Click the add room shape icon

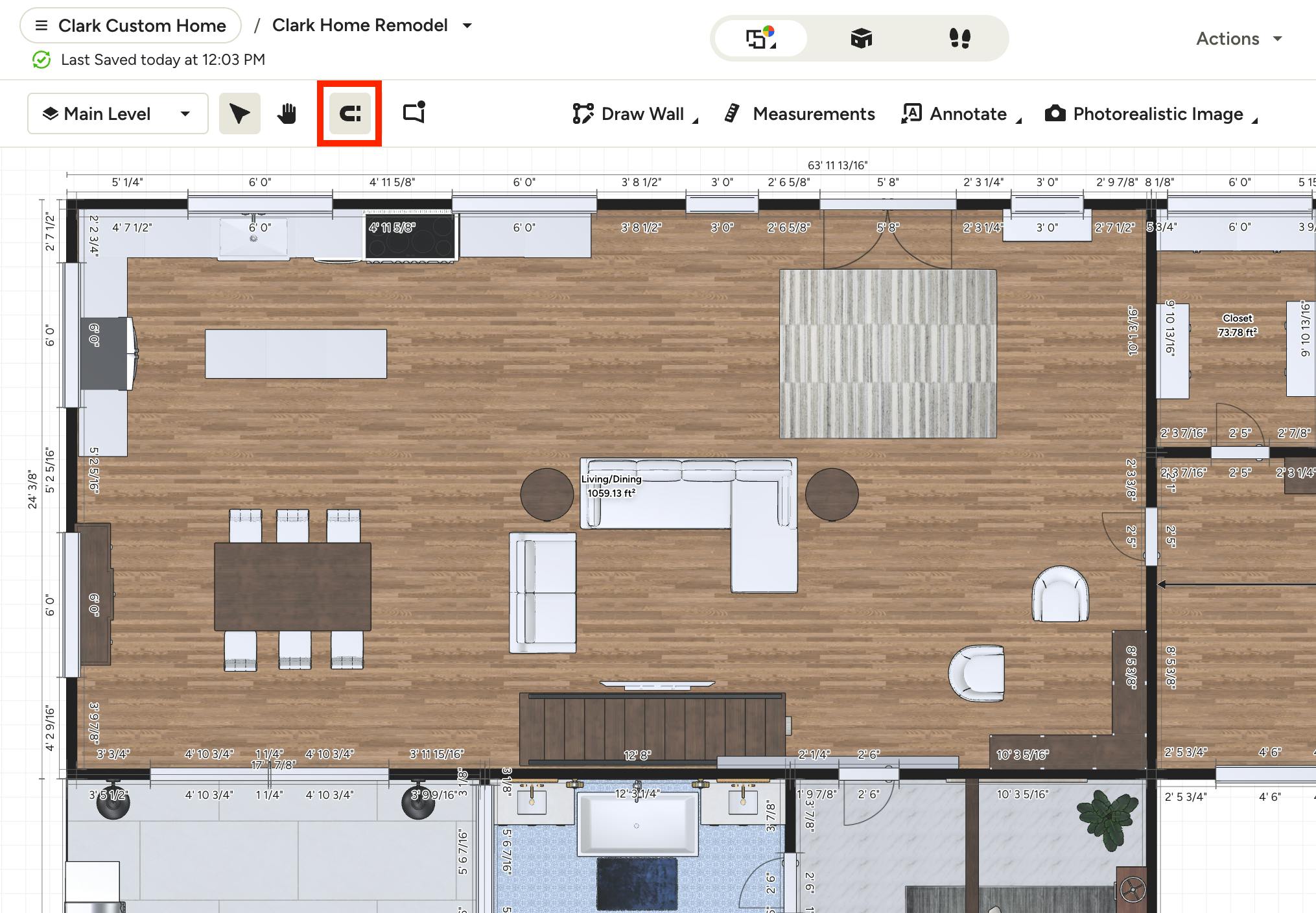(414, 112)
